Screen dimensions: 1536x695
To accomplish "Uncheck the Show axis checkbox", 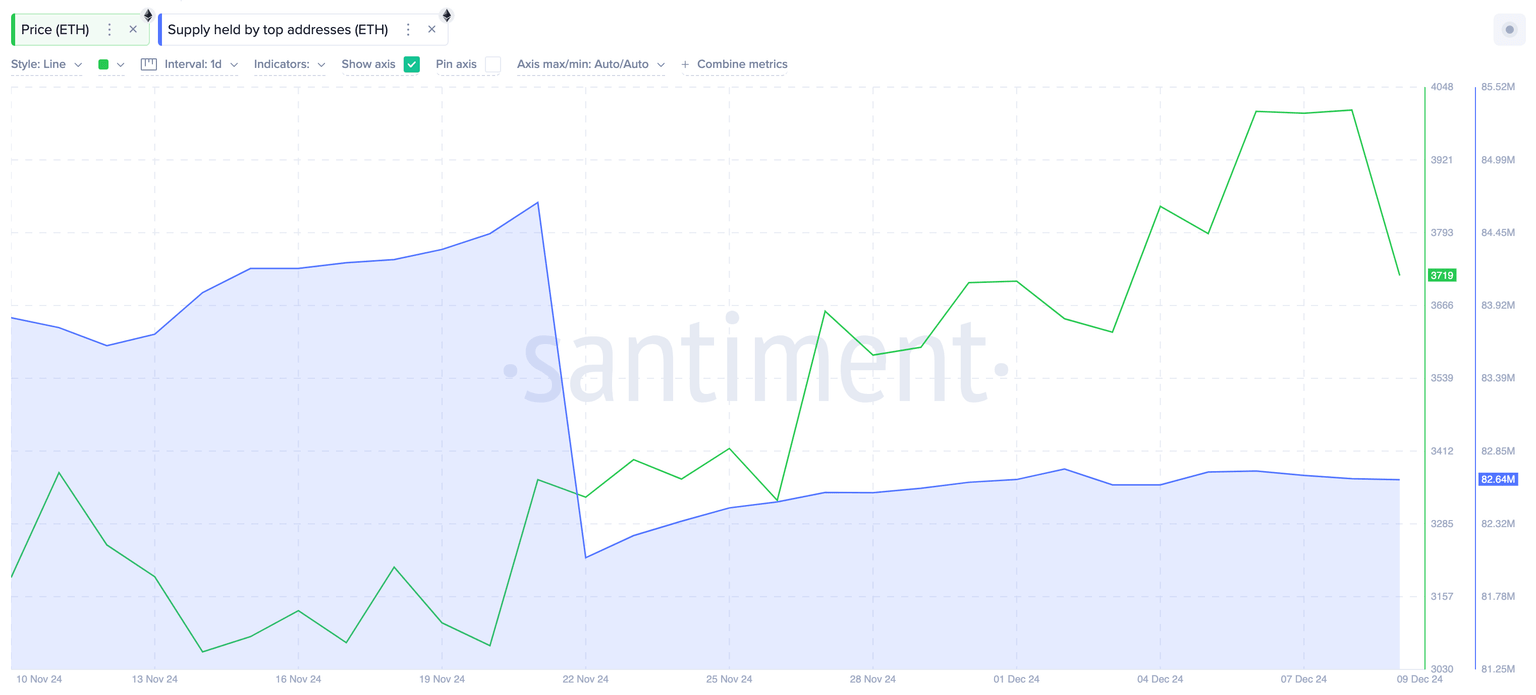I will (x=411, y=64).
